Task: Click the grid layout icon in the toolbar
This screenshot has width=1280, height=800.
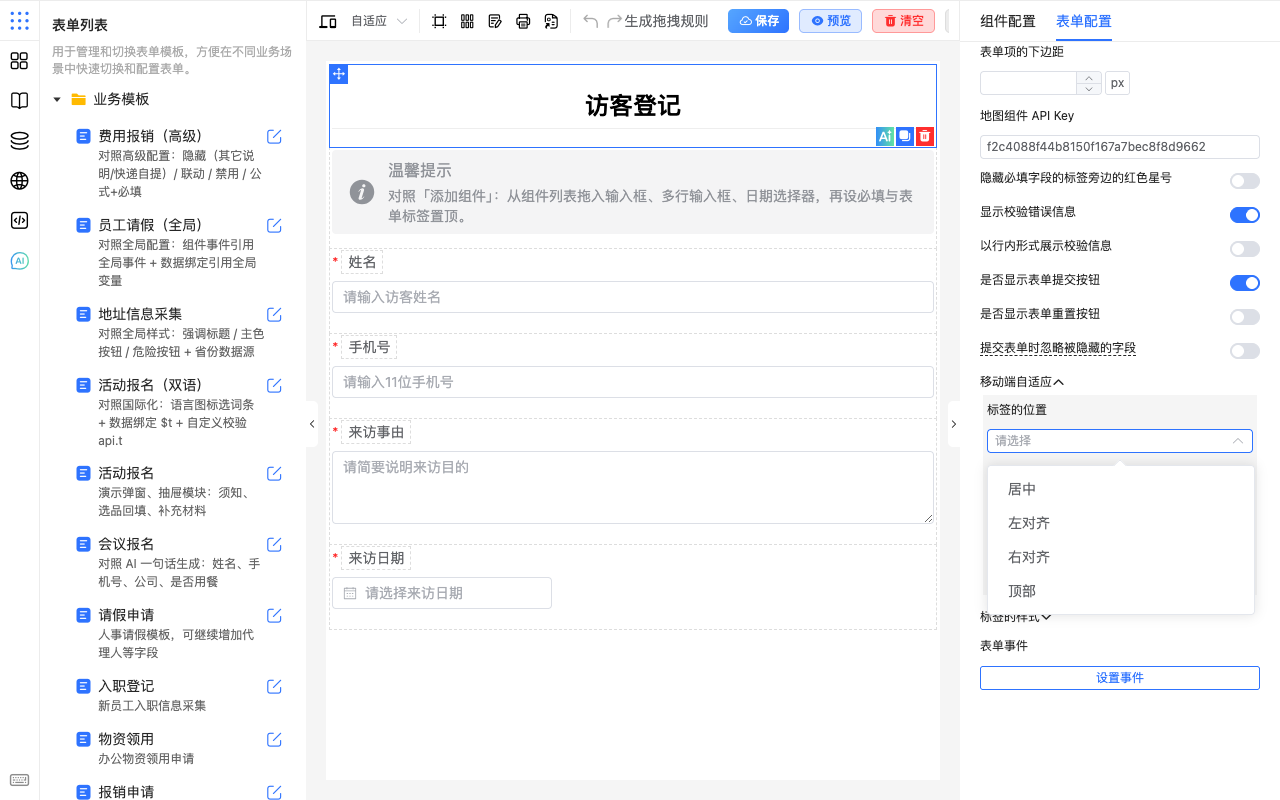Action: pos(467,21)
